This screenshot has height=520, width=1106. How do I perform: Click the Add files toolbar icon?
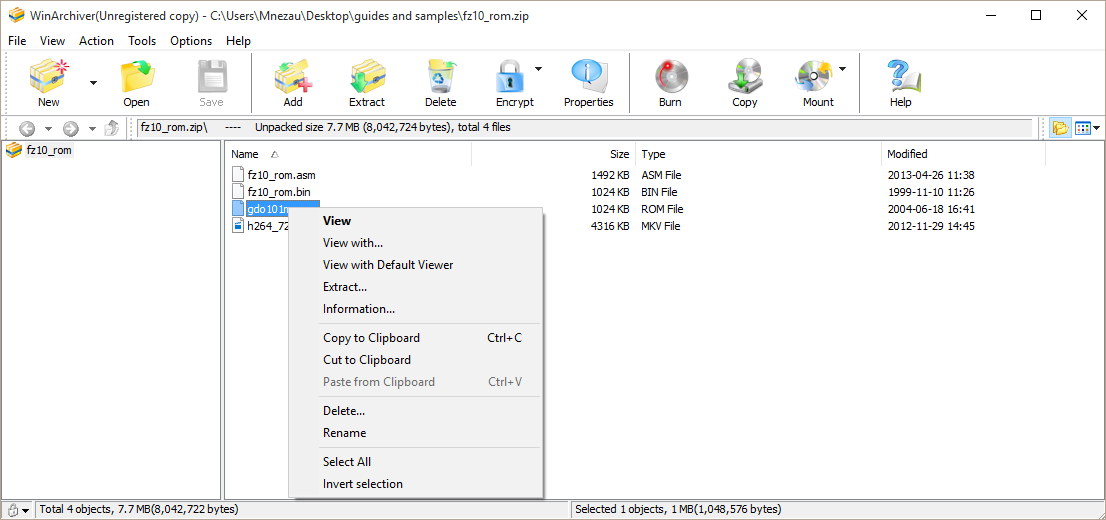tap(293, 76)
